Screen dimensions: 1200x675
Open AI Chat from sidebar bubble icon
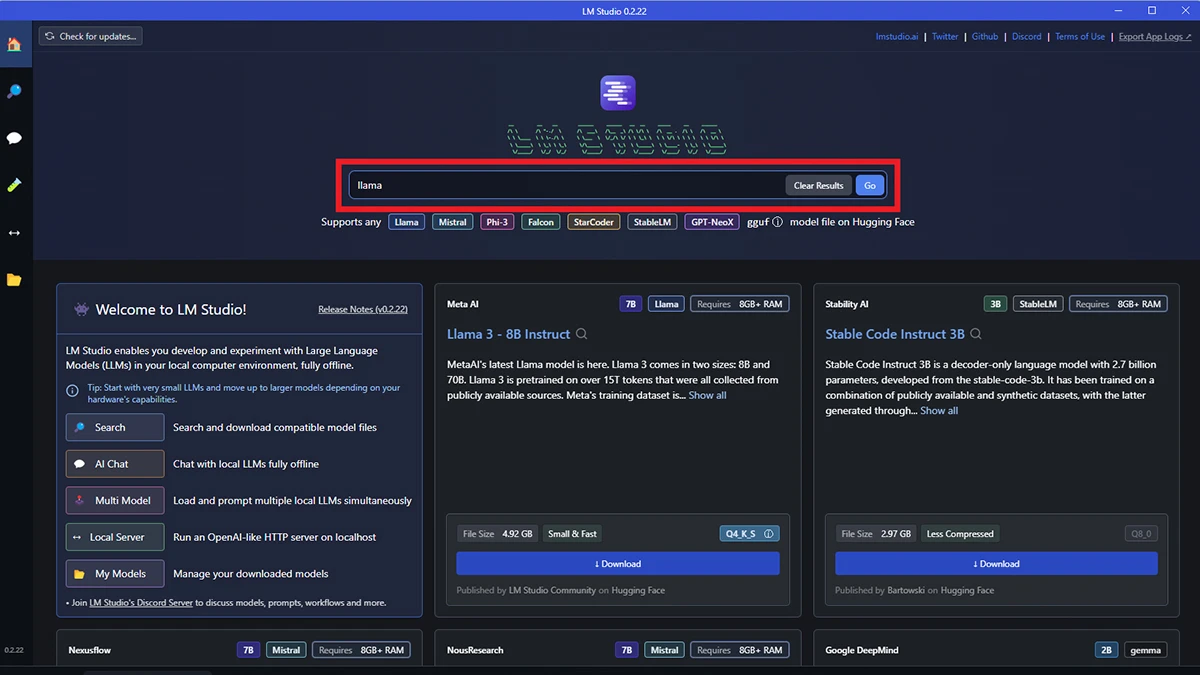(14, 139)
